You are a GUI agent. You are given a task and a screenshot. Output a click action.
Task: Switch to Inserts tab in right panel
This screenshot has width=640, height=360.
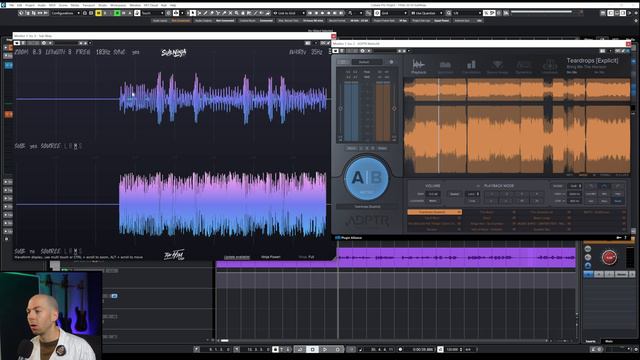[x=591, y=341]
